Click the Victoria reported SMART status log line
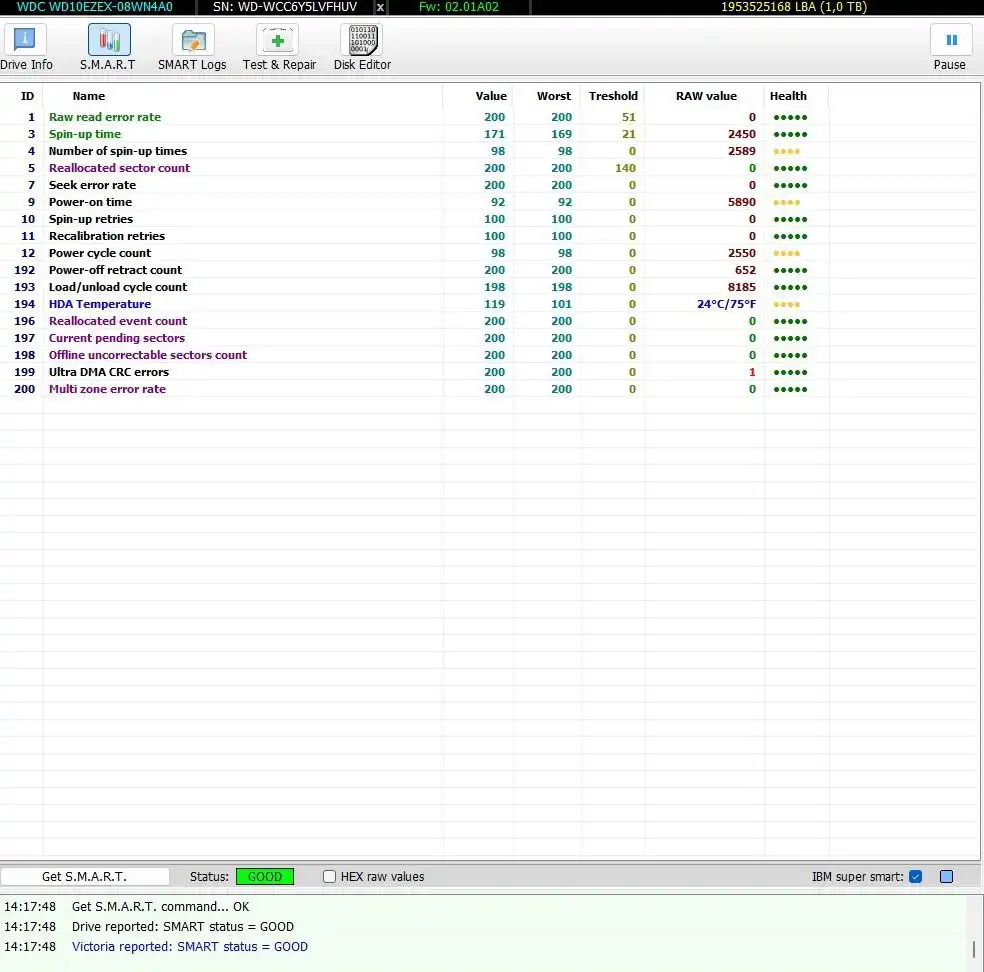 point(190,947)
